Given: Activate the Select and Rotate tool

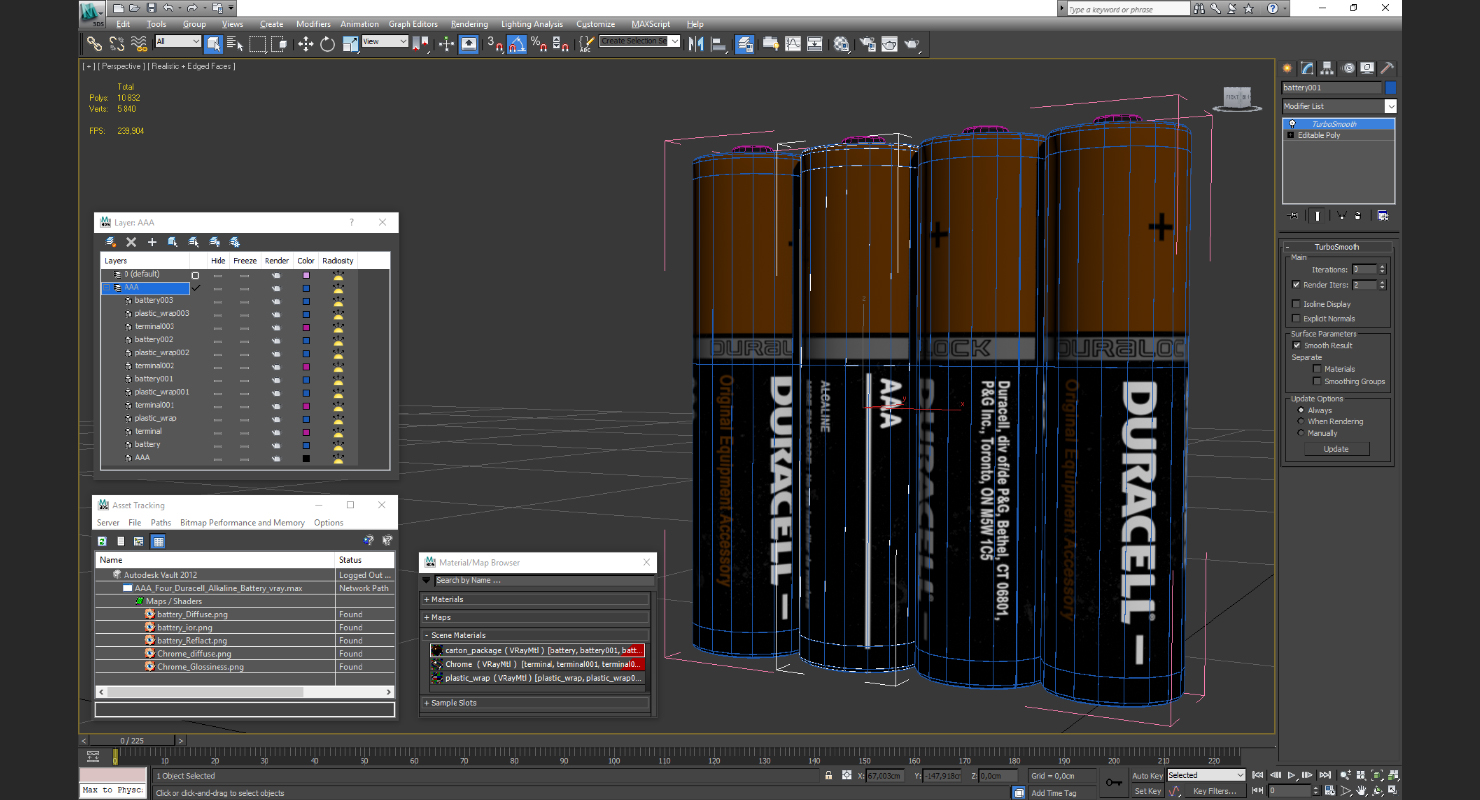Looking at the screenshot, I should 327,44.
